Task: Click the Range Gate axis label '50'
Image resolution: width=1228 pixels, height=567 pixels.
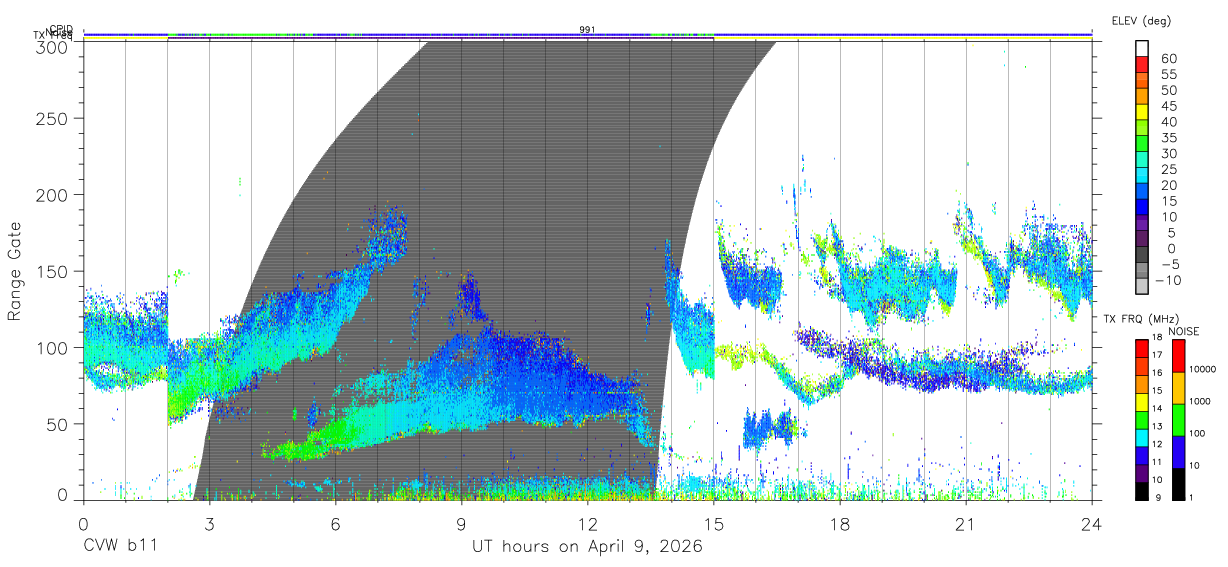Action: [58, 424]
